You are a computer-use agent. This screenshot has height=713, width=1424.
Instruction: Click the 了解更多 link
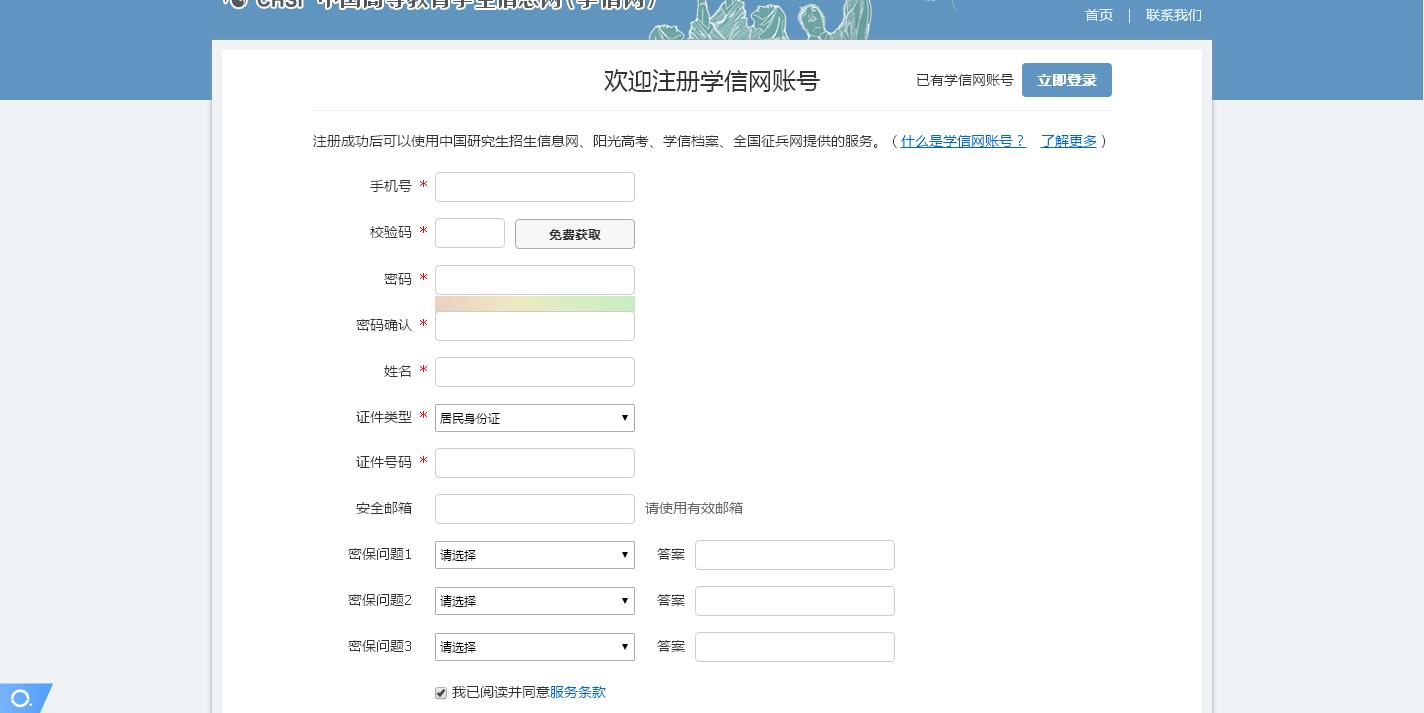(x=1068, y=141)
